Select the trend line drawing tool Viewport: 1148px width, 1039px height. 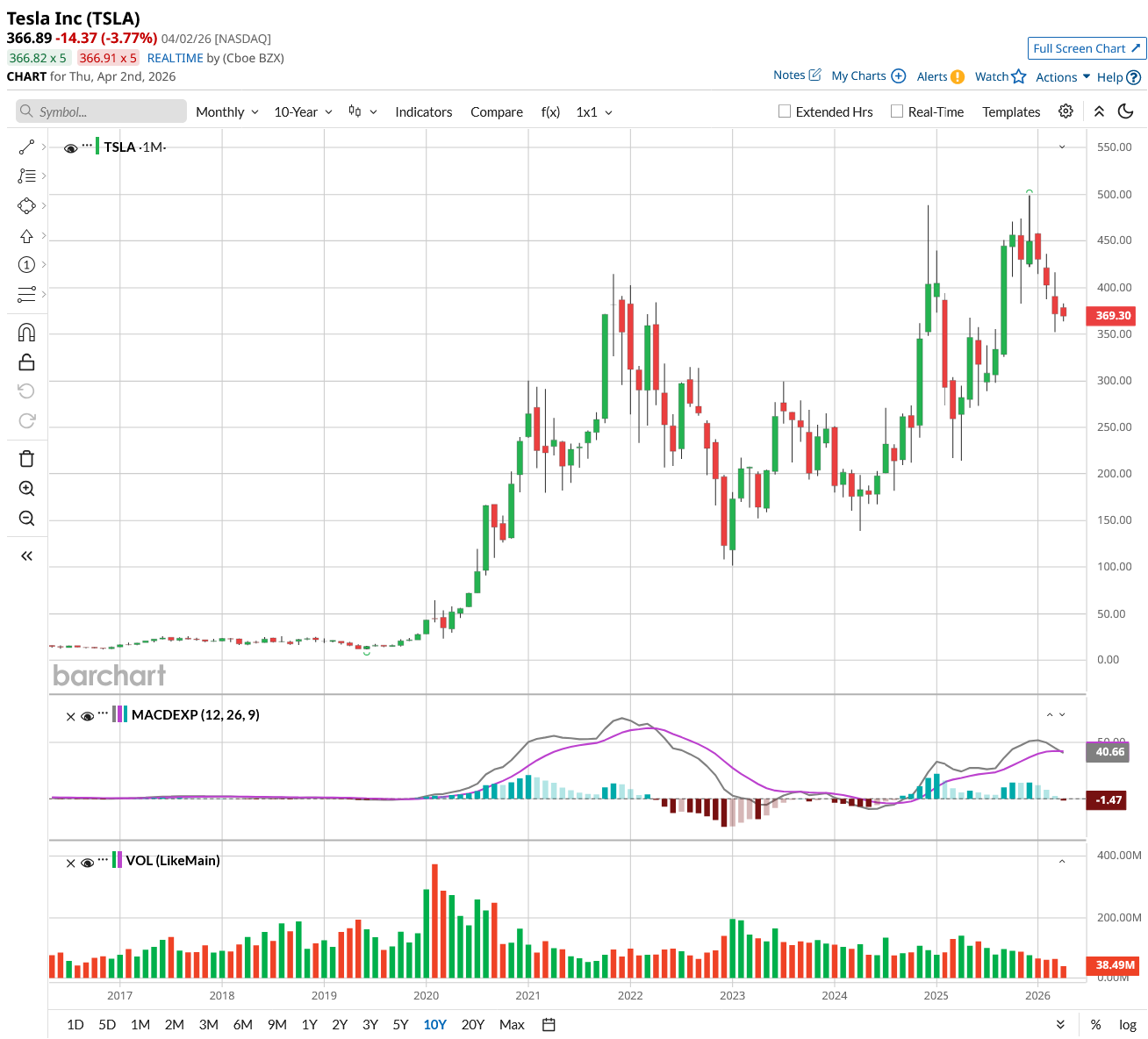point(26,147)
